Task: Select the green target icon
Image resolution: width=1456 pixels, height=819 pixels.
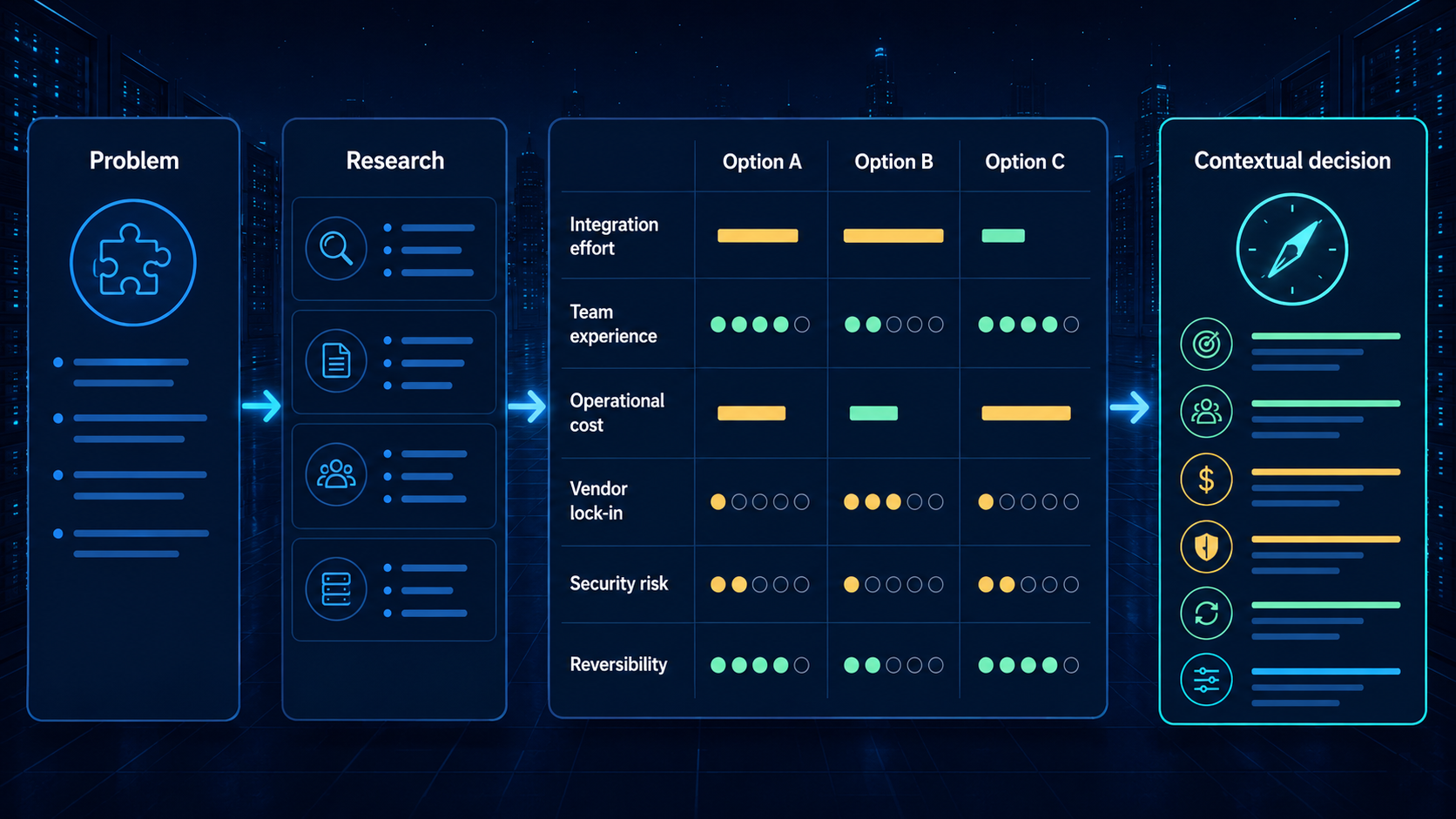Action: [x=1206, y=344]
